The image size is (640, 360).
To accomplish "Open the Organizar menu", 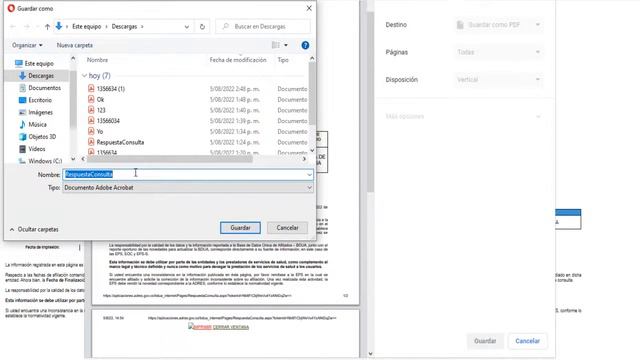I will tap(27, 45).
